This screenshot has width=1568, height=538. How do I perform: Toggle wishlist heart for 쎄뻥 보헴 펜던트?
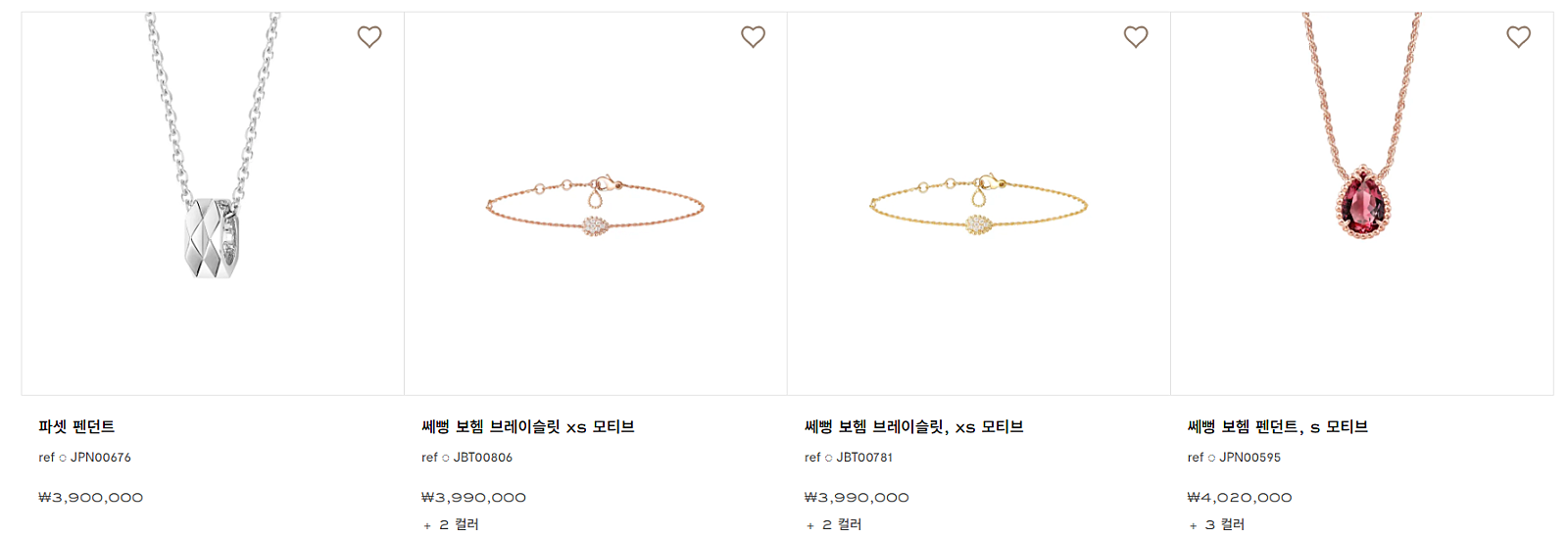tap(1518, 37)
